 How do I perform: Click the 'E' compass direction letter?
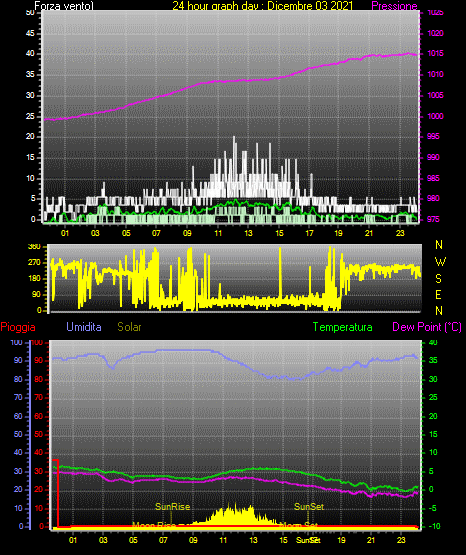(438, 295)
